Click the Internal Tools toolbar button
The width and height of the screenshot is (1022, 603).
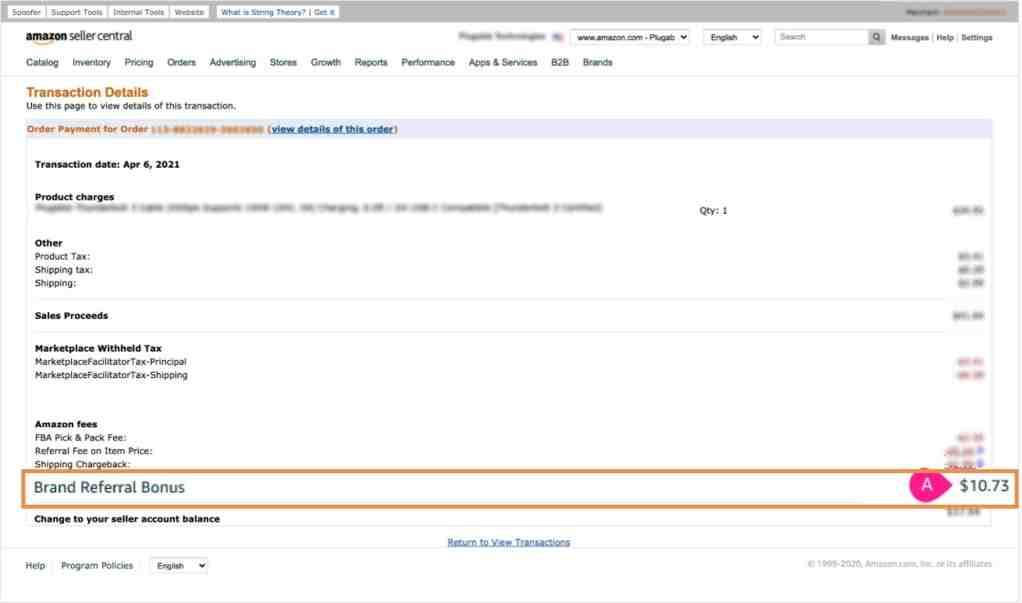[x=138, y=12]
